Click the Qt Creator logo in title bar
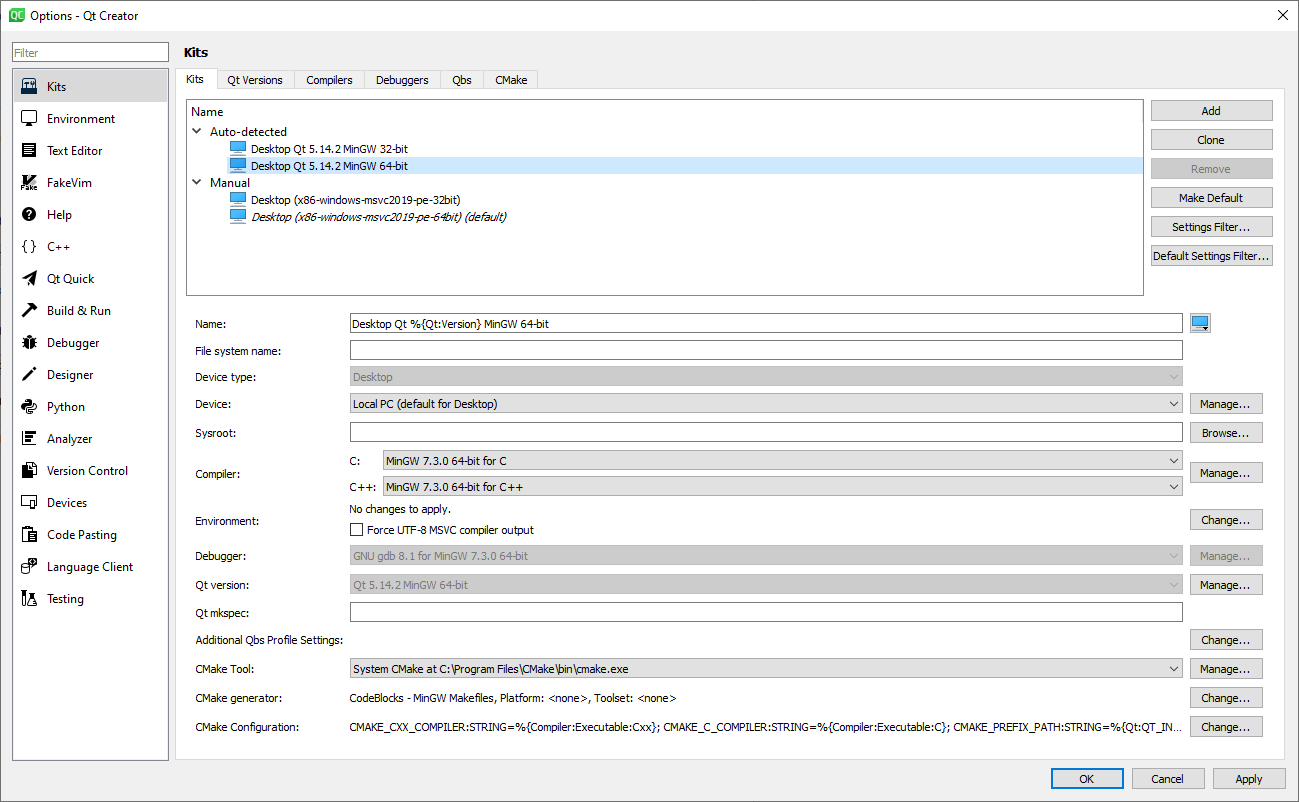This screenshot has width=1299, height=802. click(x=16, y=15)
